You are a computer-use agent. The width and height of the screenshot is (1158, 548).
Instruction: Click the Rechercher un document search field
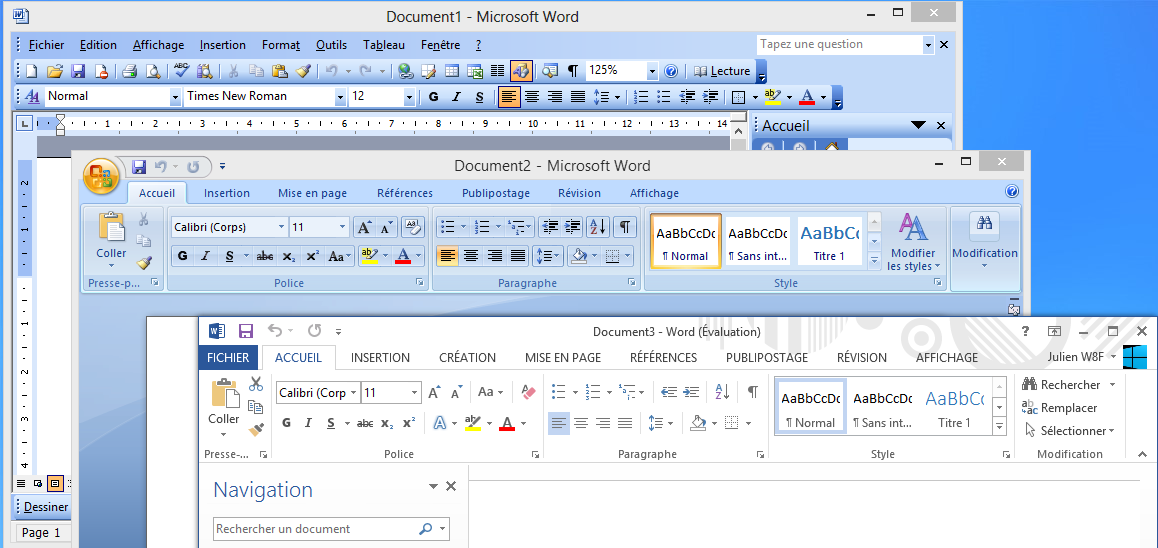pyautogui.click(x=332, y=529)
